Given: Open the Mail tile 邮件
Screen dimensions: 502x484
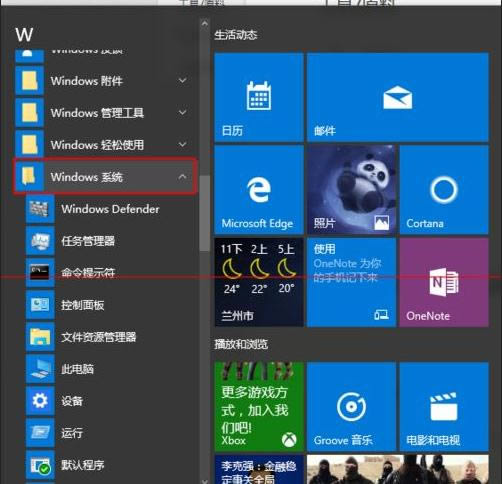Looking at the screenshot, I should tap(398, 97).
